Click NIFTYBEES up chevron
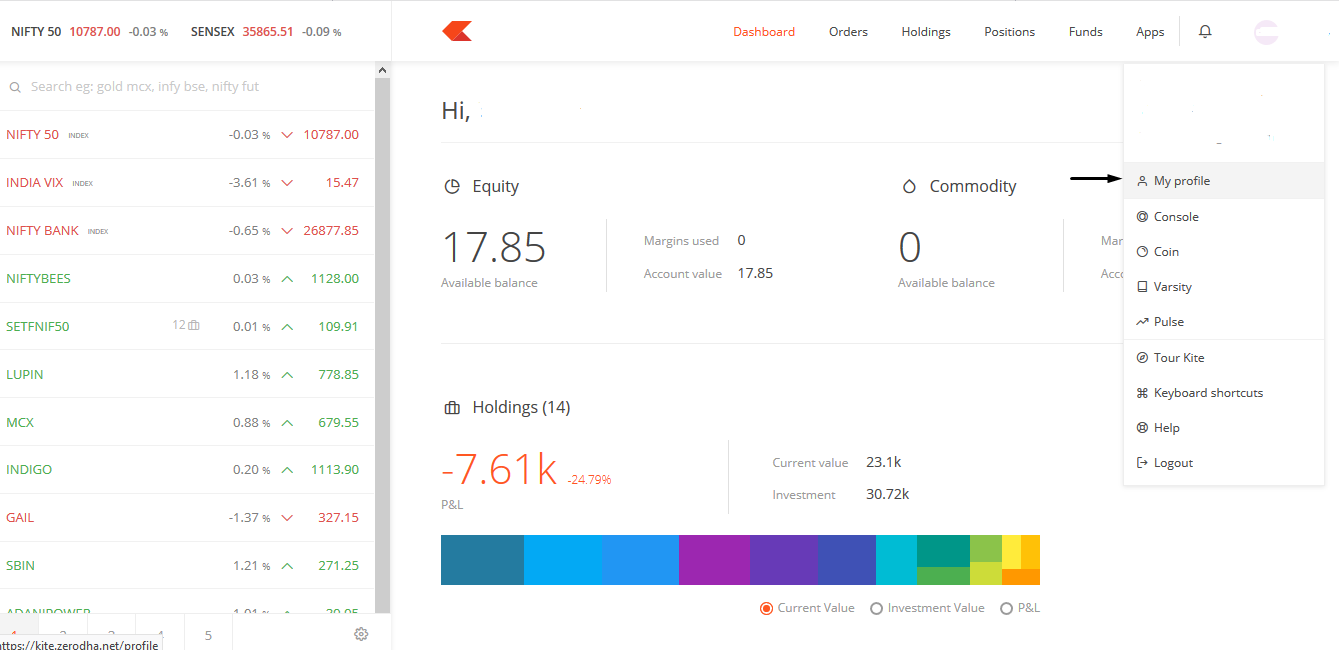The height and width of the screenshot is (650, 1339). coord(287,279)
